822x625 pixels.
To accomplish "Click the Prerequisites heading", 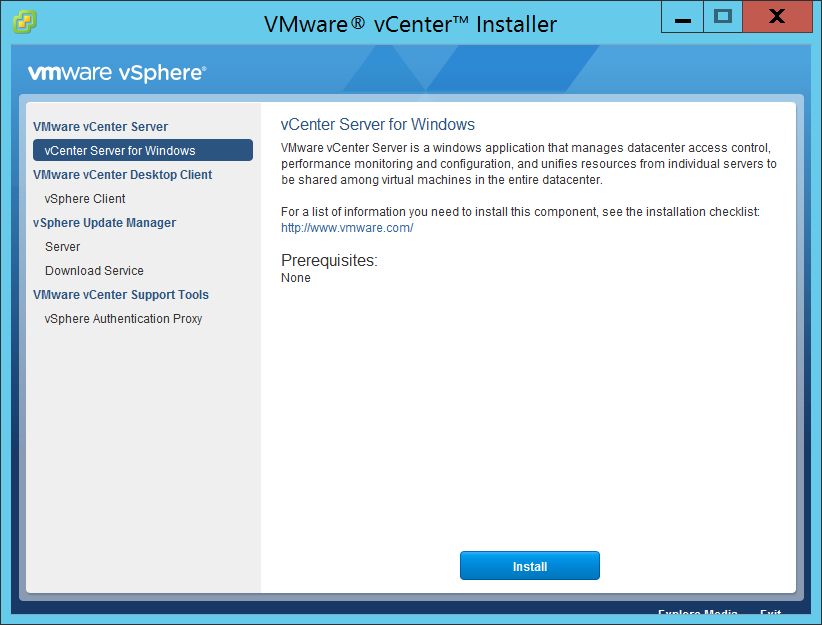I will 329,261.
